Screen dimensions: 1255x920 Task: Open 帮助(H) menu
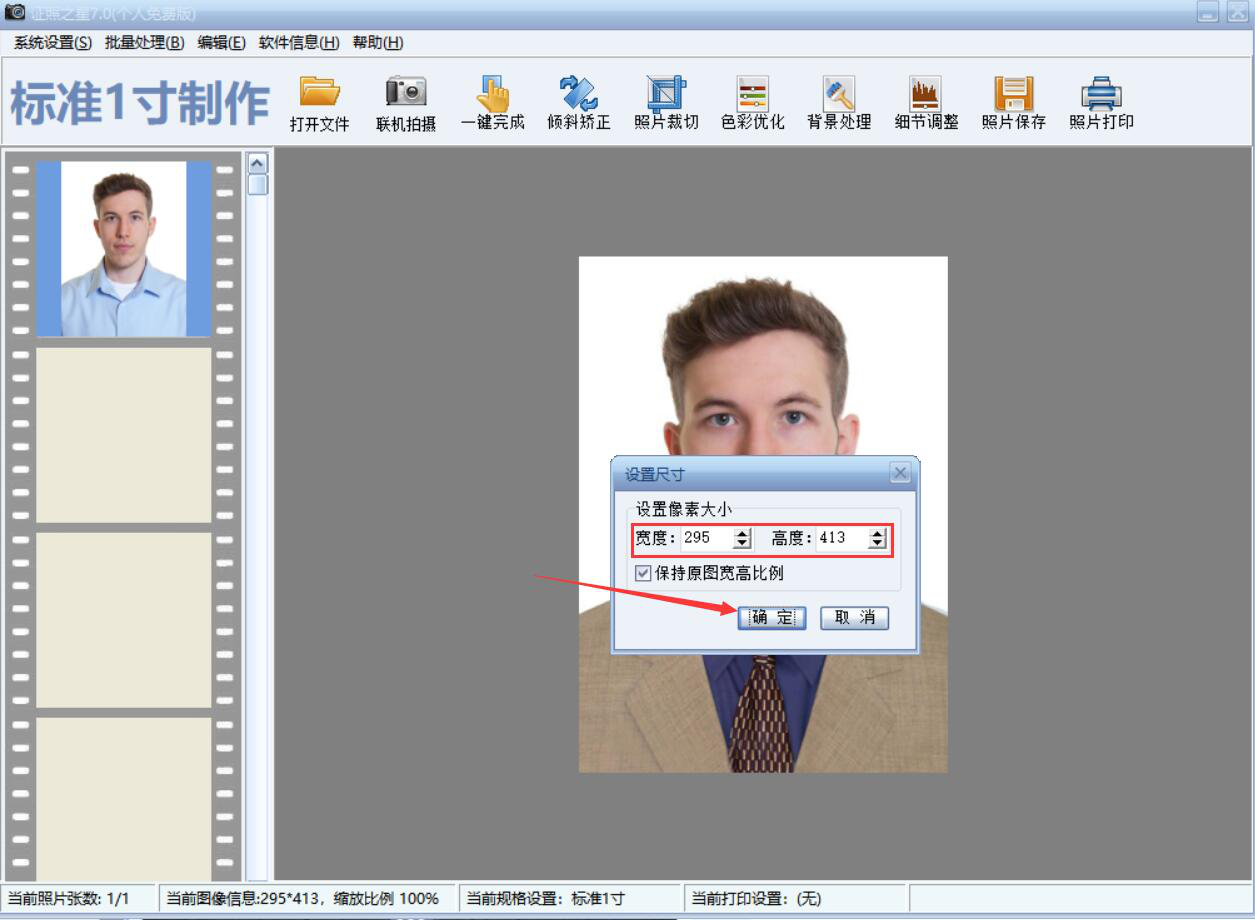[x=378, y=43]
